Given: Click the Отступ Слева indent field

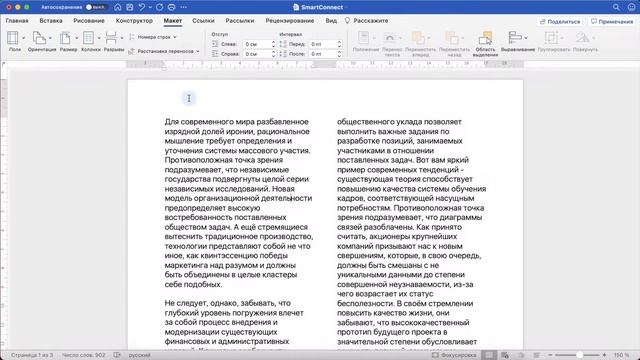Looking at the screenshot, I should tap(260, 44).
